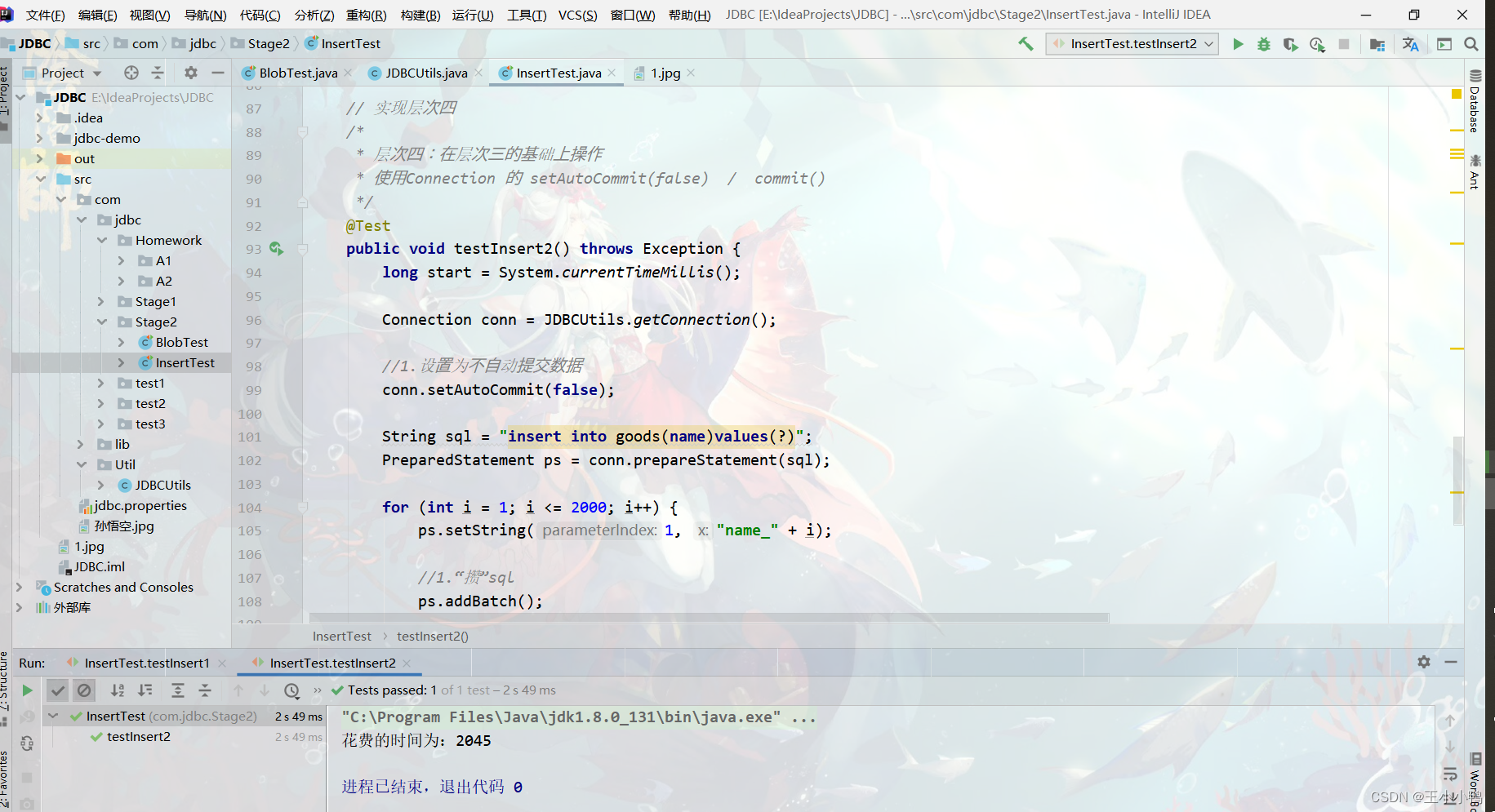Image resolution: width=1495 pixels, height=812 pixels.
Task: Toggle show passed tests checkmark button
Action: 57,690
